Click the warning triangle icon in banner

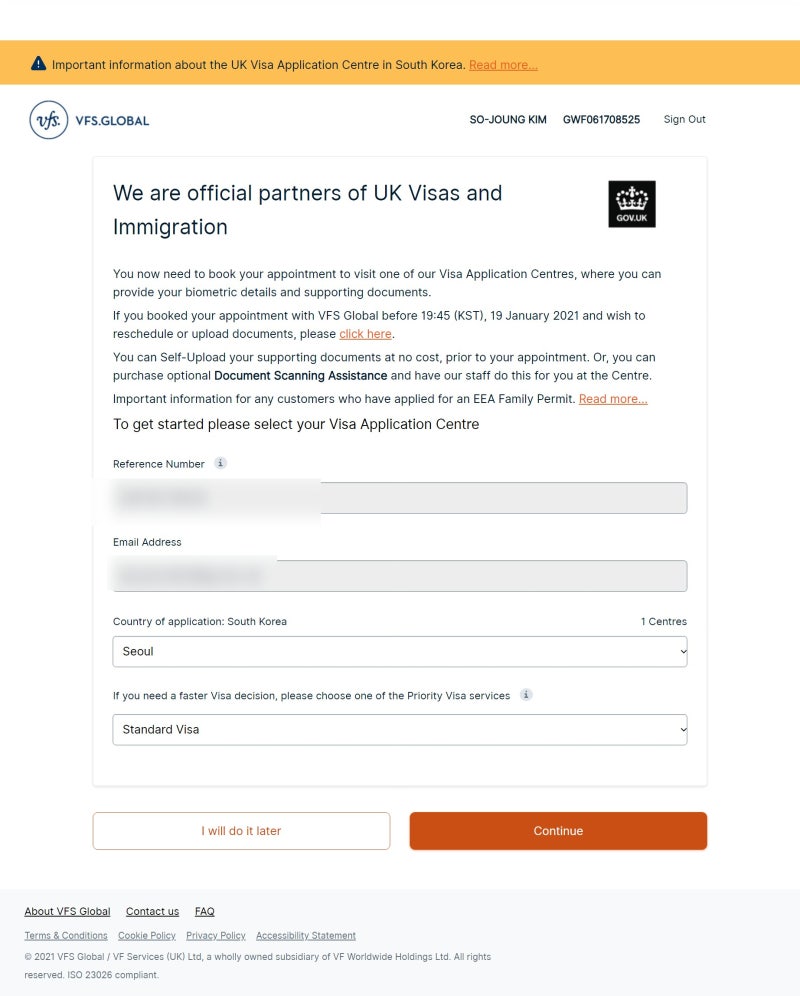[x=39, y=64]
